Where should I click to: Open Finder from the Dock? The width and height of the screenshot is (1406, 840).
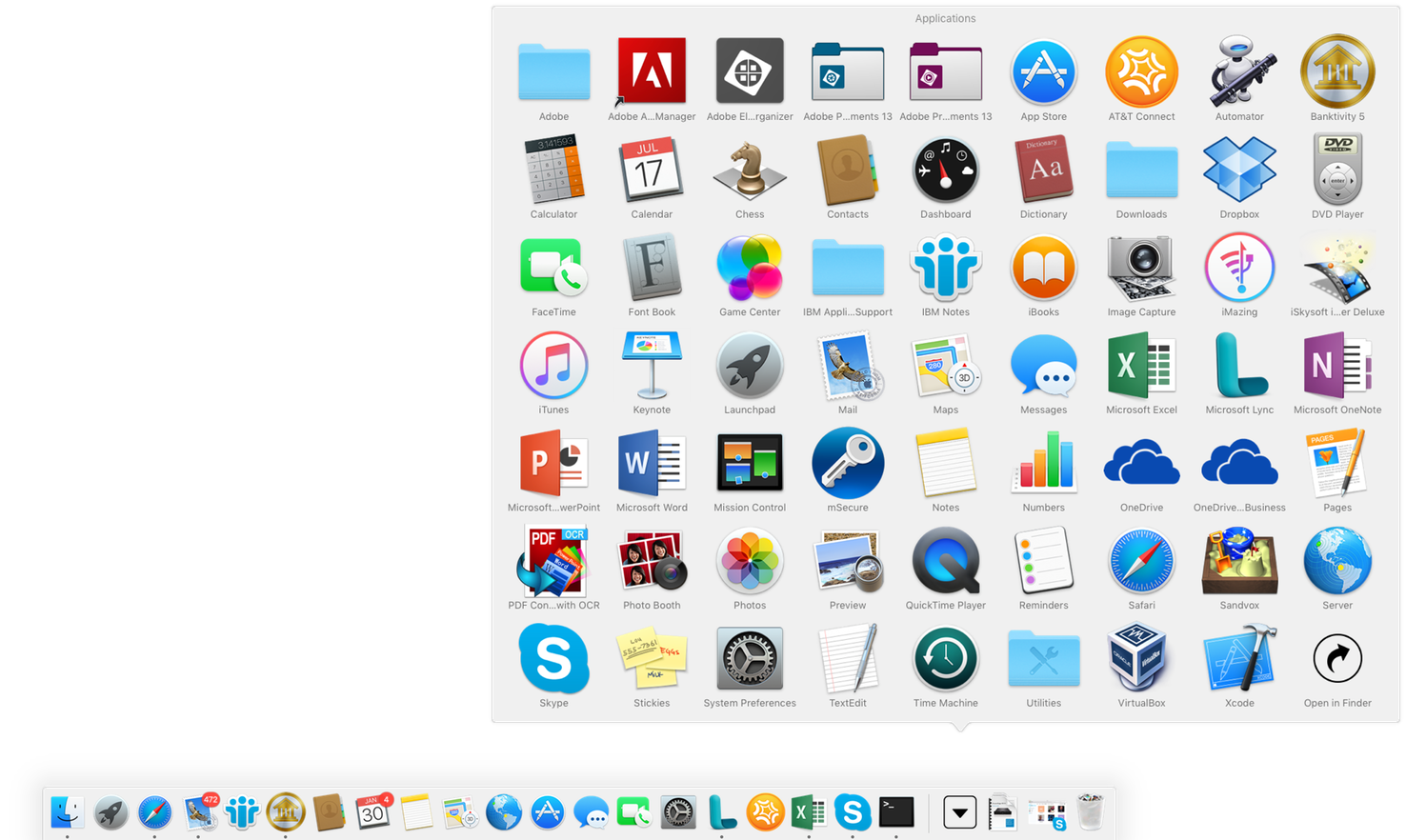click(67, 812)
